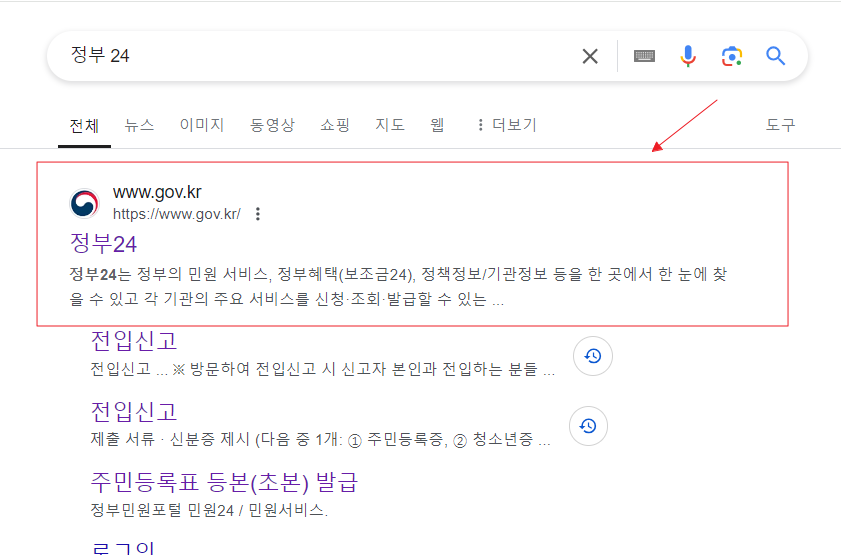Clear the search box with the X icon
Screen dimensions: 841x555
(590, 56)
